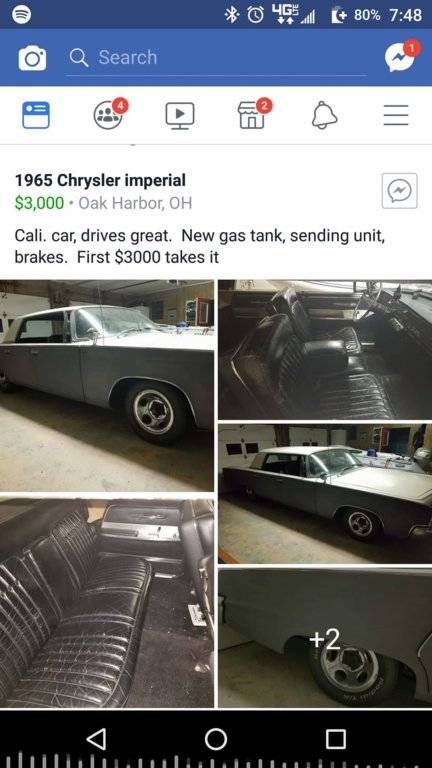Screen dimensions: 432x768
Task: View front seat interior photo
Action: [x=325, y=350]
